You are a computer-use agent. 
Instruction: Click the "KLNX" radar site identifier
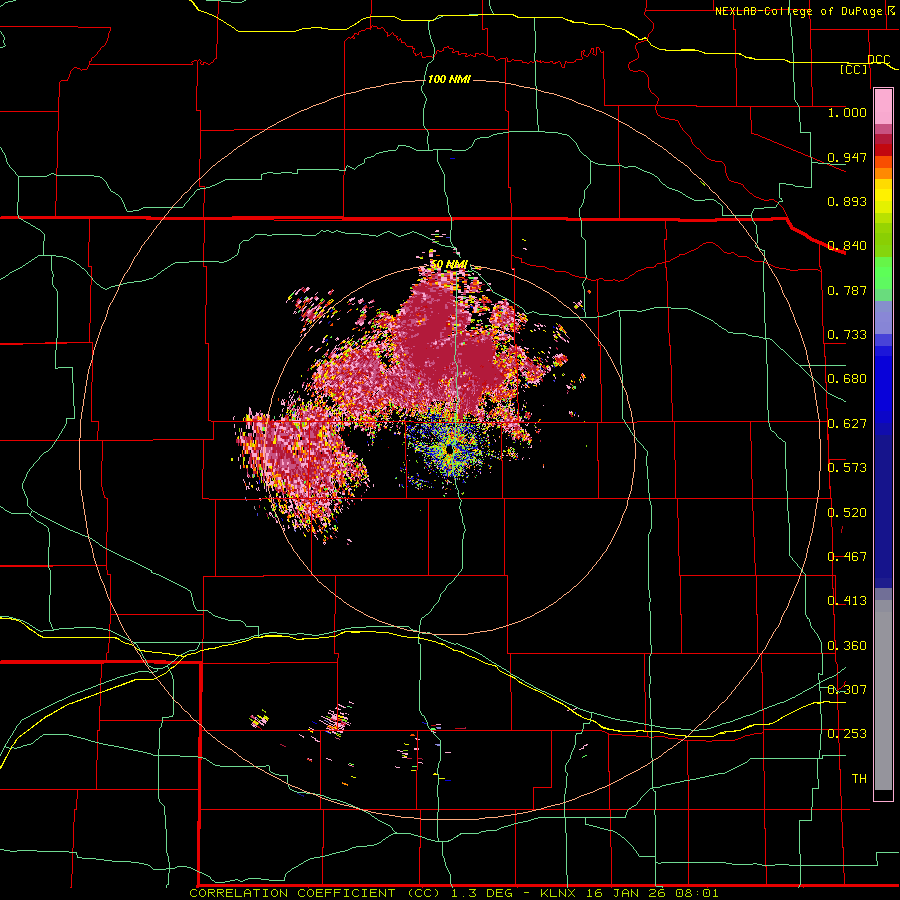coord(560,893)
